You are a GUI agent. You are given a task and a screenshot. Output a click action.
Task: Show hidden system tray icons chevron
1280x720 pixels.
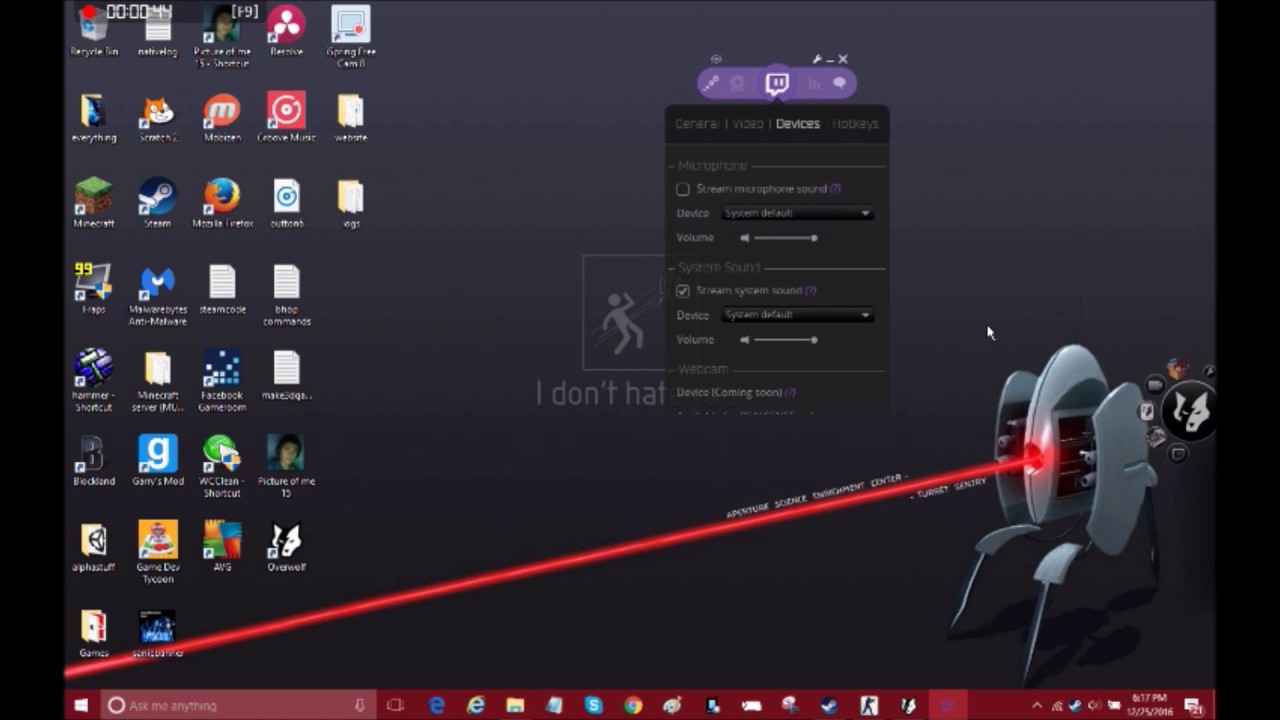[x=1036, y=705]
